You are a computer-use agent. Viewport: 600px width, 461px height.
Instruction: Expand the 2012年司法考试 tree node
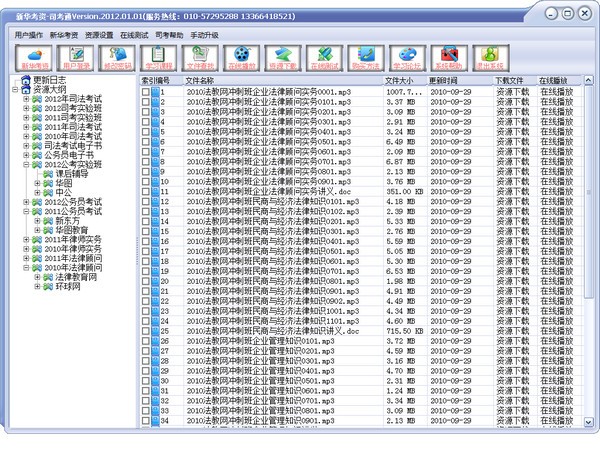click(x=26, y=96)
